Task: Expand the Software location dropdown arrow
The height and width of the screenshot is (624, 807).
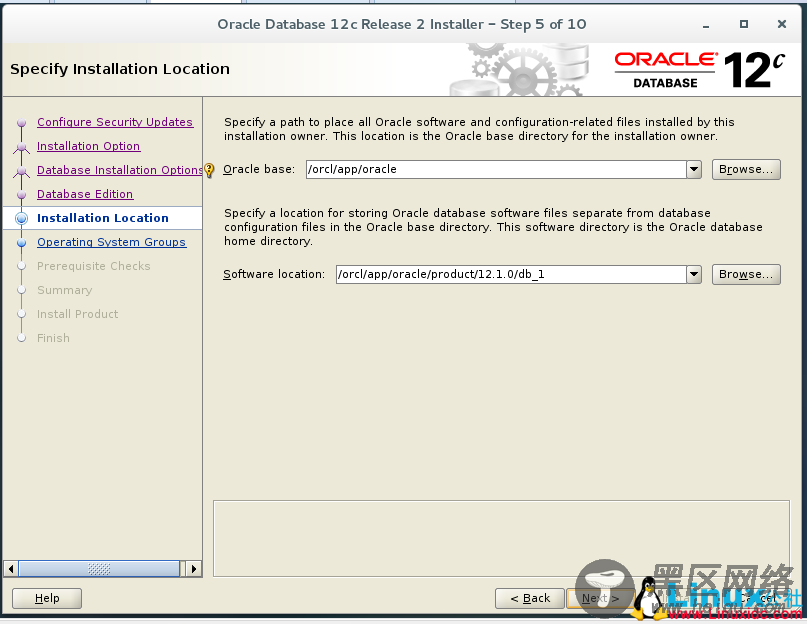Action: (694, 274)
